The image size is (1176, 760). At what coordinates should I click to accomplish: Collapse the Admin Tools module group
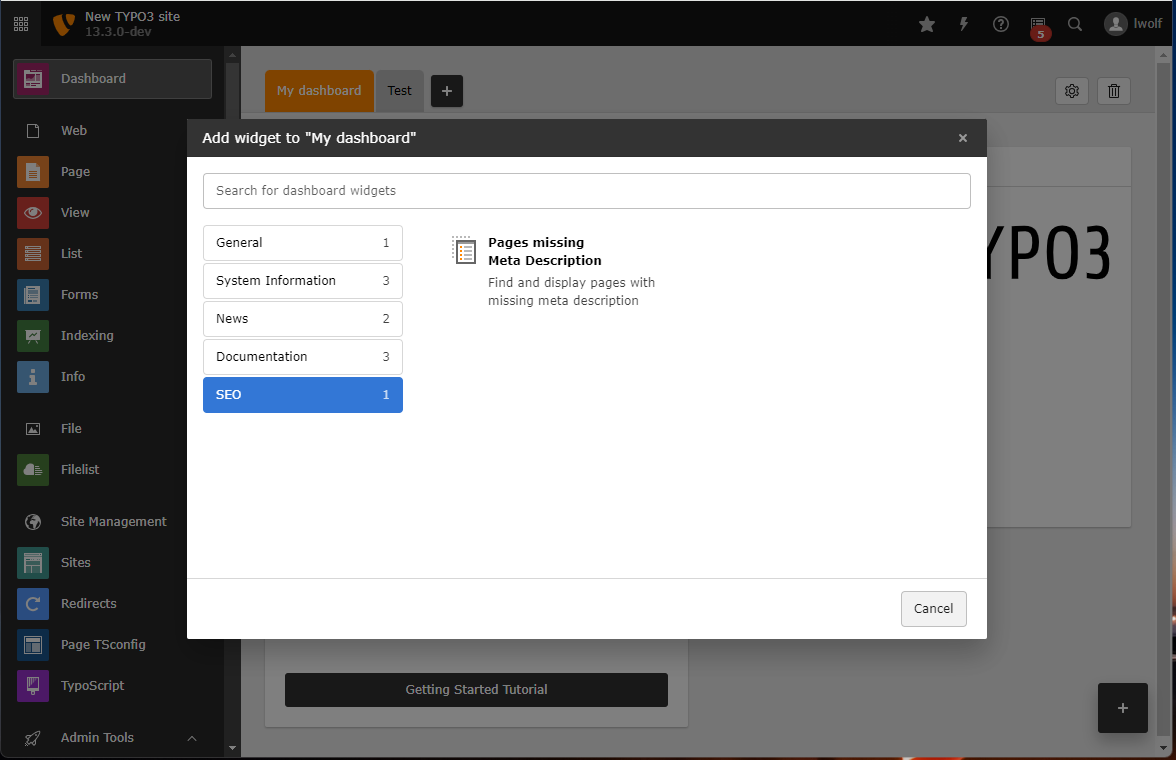tap(192, 738)
